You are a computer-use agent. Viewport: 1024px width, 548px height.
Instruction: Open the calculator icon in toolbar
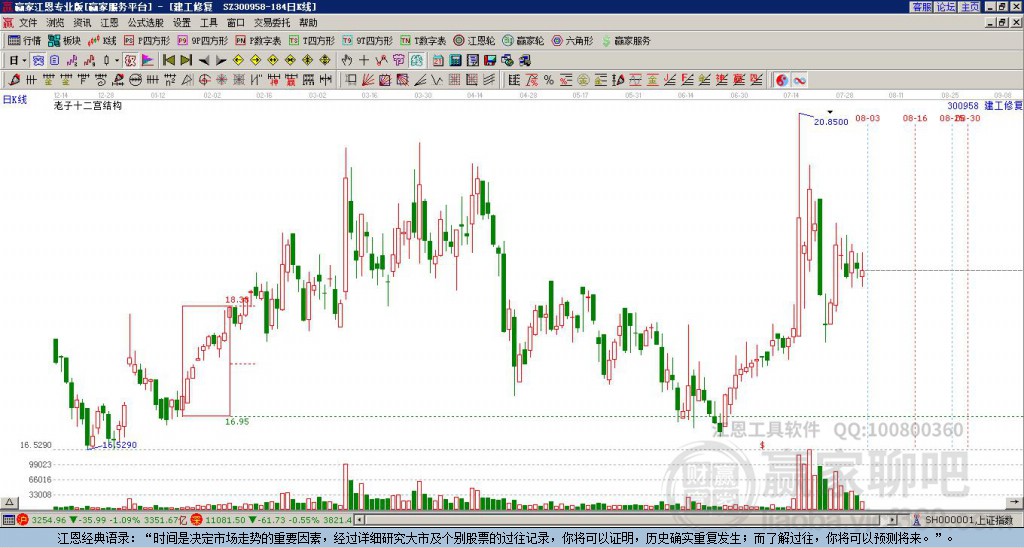pos(455,61)
